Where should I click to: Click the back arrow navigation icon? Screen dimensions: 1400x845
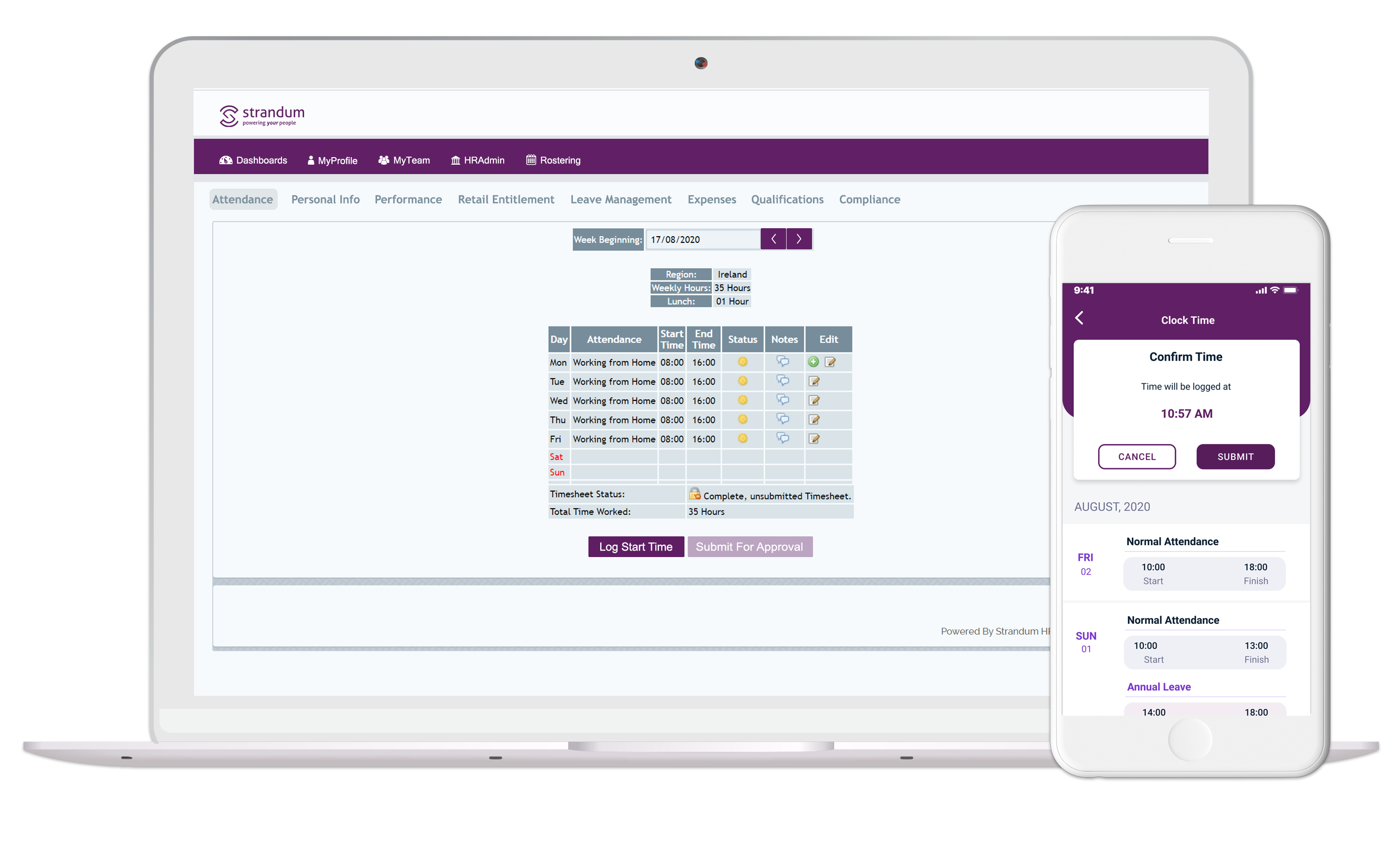[x=1078, y=320]
